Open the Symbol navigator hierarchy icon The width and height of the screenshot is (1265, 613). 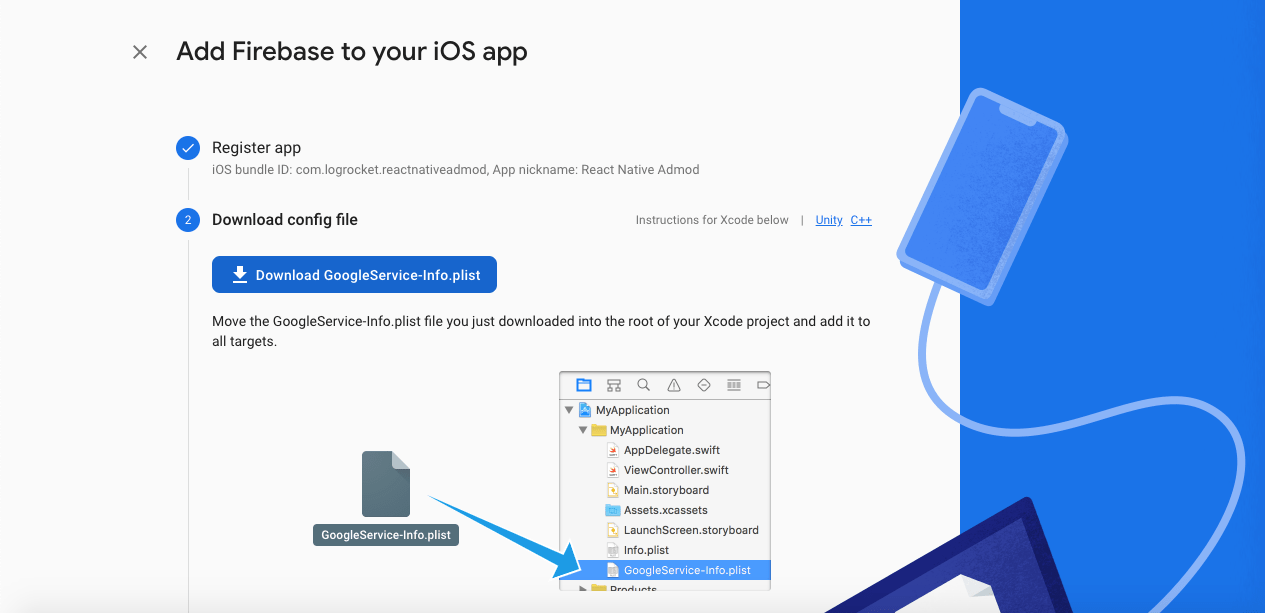point(613,385)
